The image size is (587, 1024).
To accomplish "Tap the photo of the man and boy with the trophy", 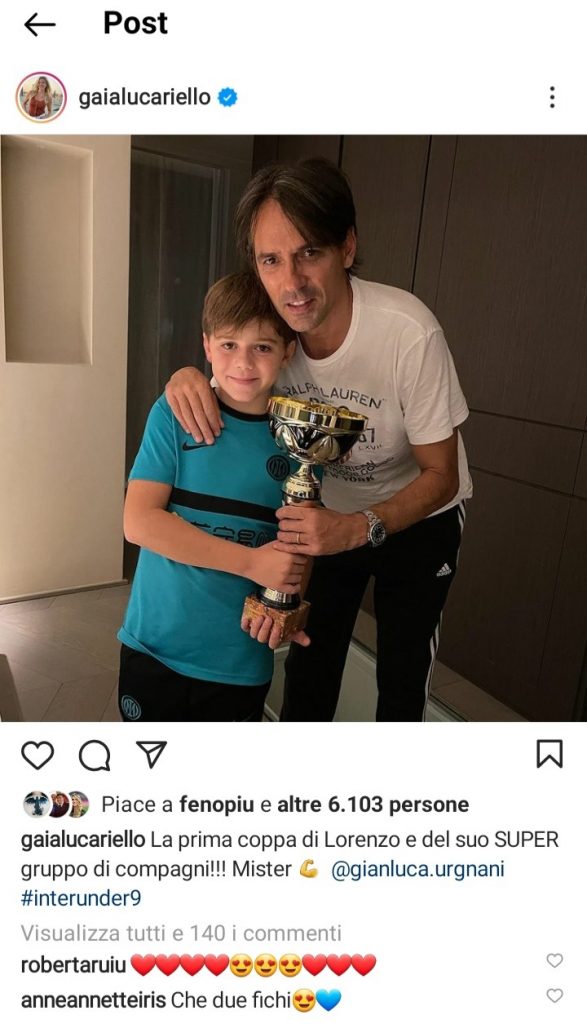I will [x=293, y=428].
